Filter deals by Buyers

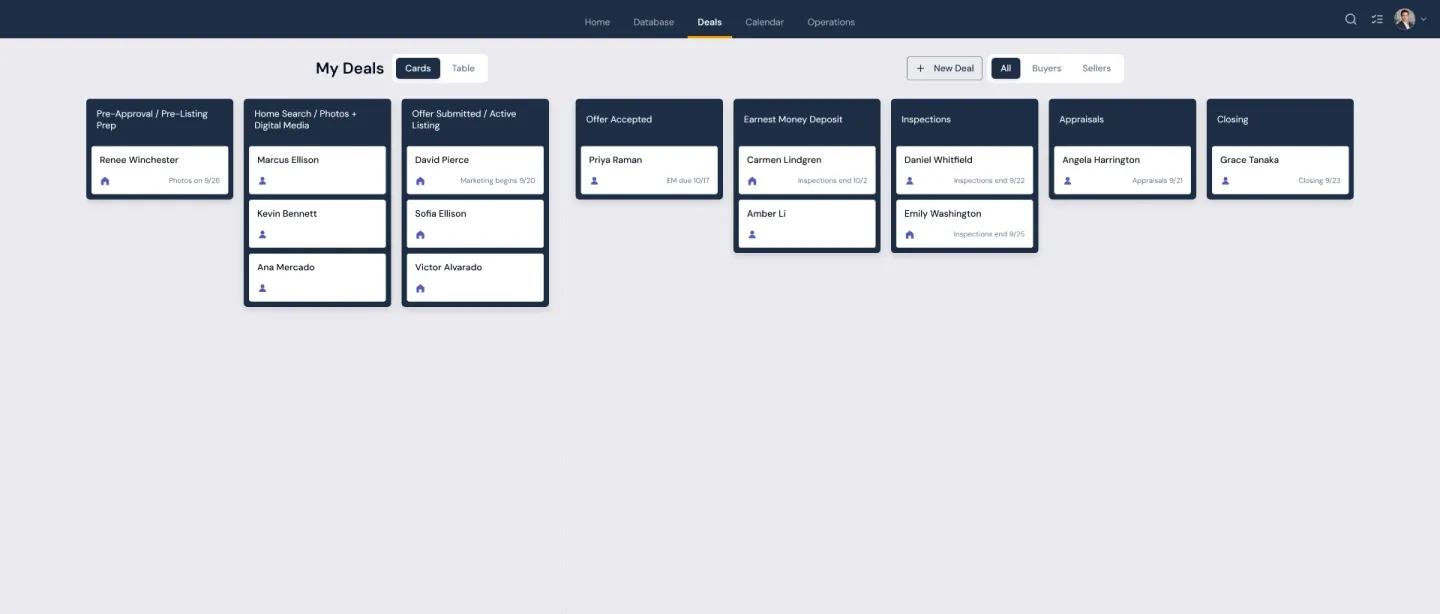(x=1046, y=68)
